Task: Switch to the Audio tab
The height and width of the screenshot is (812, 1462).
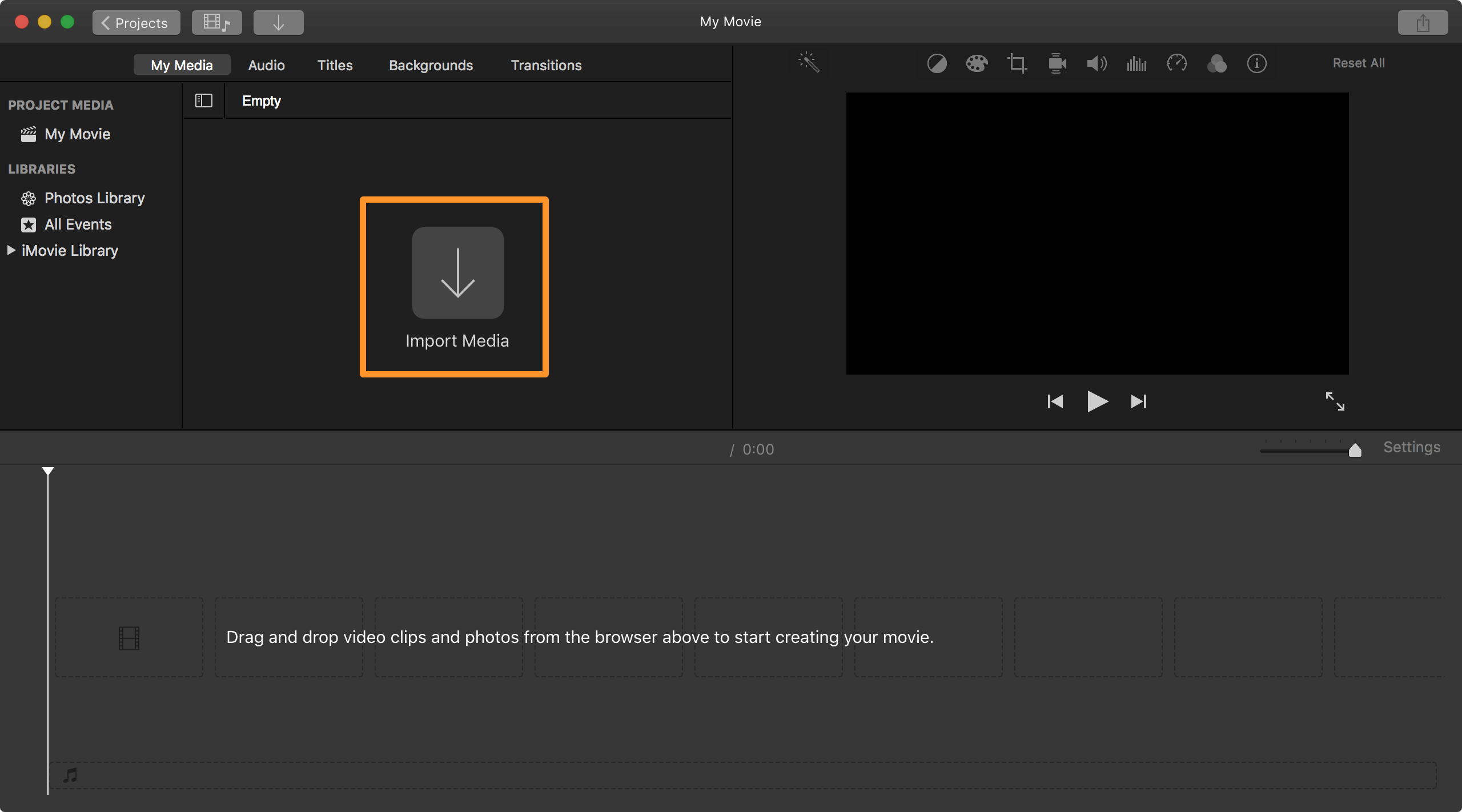Action: point(265,64)
